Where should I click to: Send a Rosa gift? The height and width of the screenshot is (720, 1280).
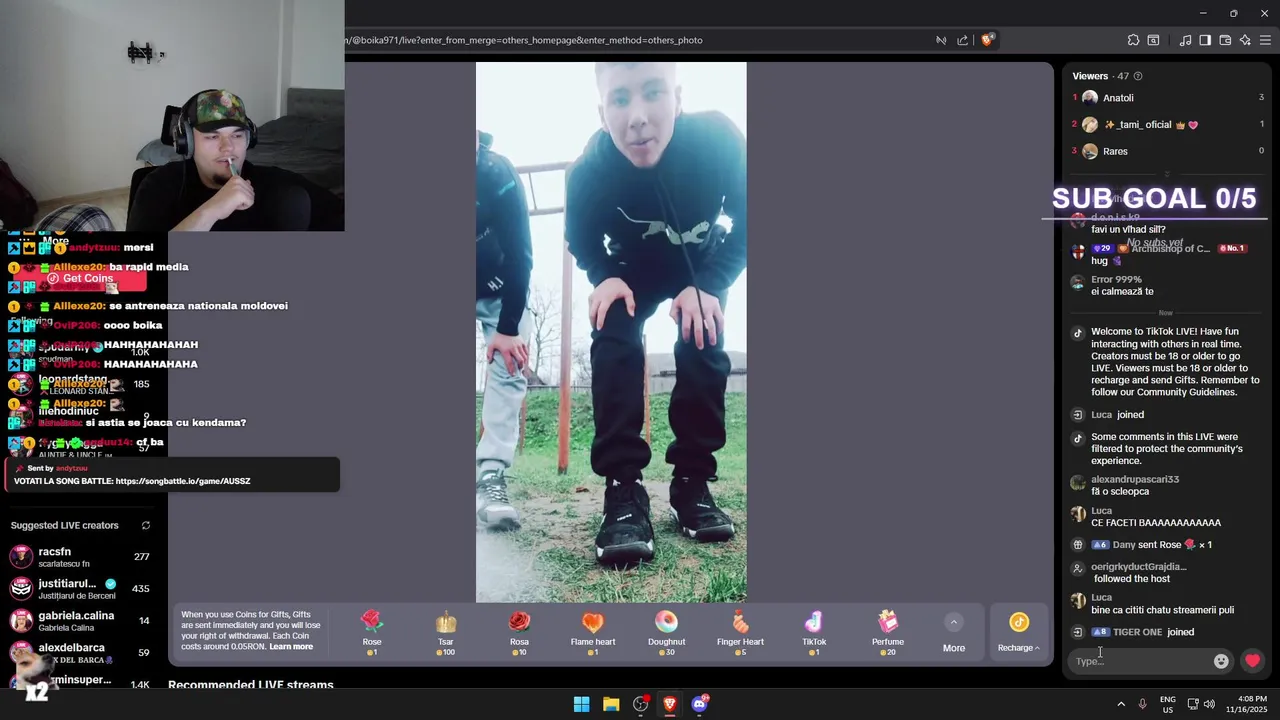pyautogui.click(x=519, y=633)
